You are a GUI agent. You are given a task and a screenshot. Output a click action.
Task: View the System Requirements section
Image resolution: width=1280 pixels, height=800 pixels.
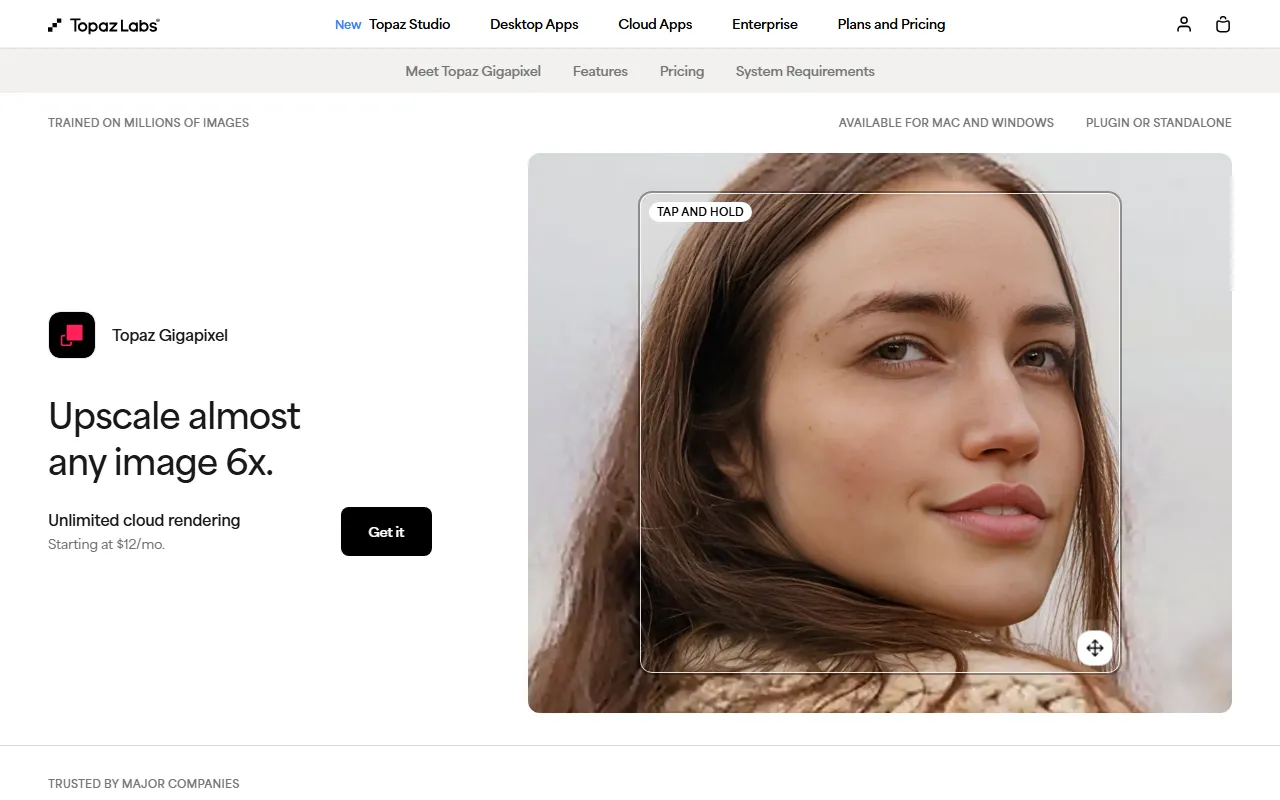click(805, 71)
